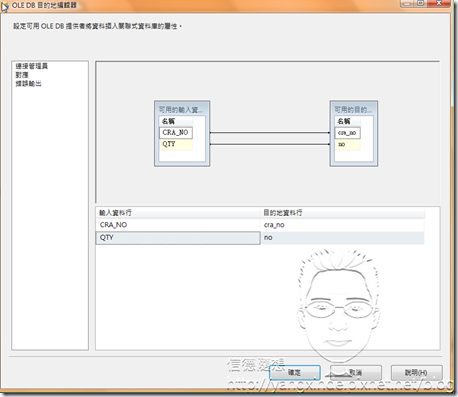Click OLE DB editor title bar icon
This screenshot has width=458, height=397.
(4, 6)
